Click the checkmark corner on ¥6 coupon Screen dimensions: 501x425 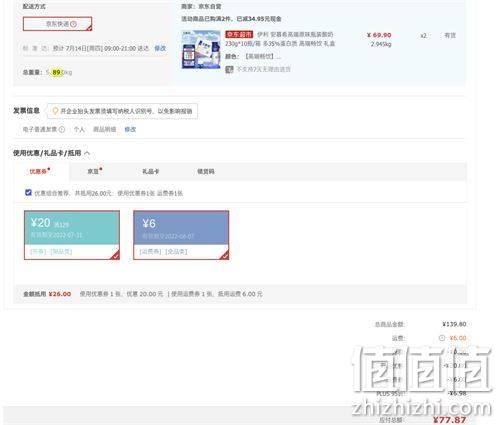pos(225,255)
